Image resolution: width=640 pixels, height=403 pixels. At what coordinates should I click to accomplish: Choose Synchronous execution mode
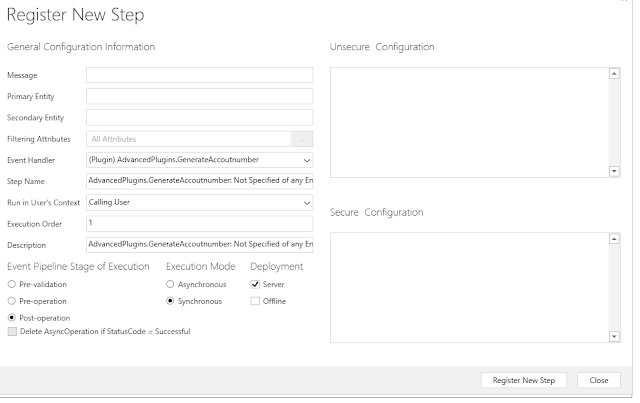170,300
